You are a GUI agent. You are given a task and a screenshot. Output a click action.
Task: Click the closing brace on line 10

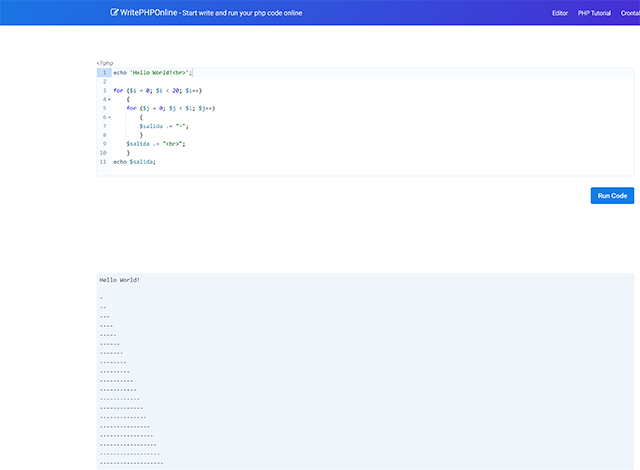[x=128, y=152]
